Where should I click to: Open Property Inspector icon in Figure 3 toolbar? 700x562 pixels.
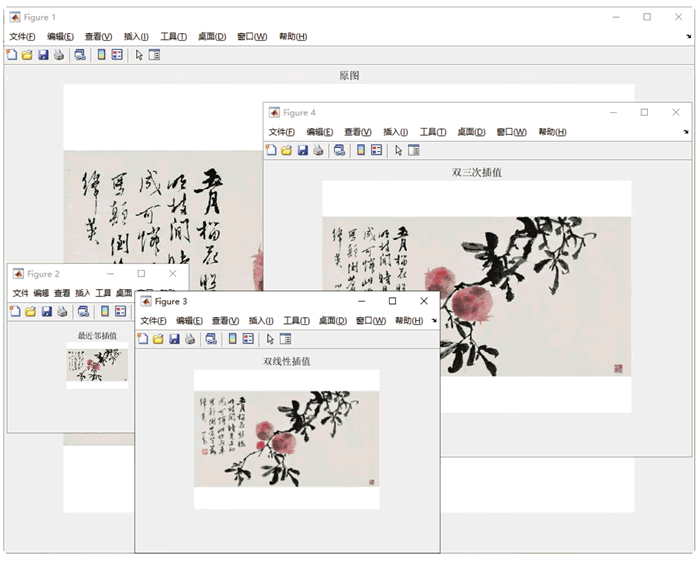click(x=285, y=339)
